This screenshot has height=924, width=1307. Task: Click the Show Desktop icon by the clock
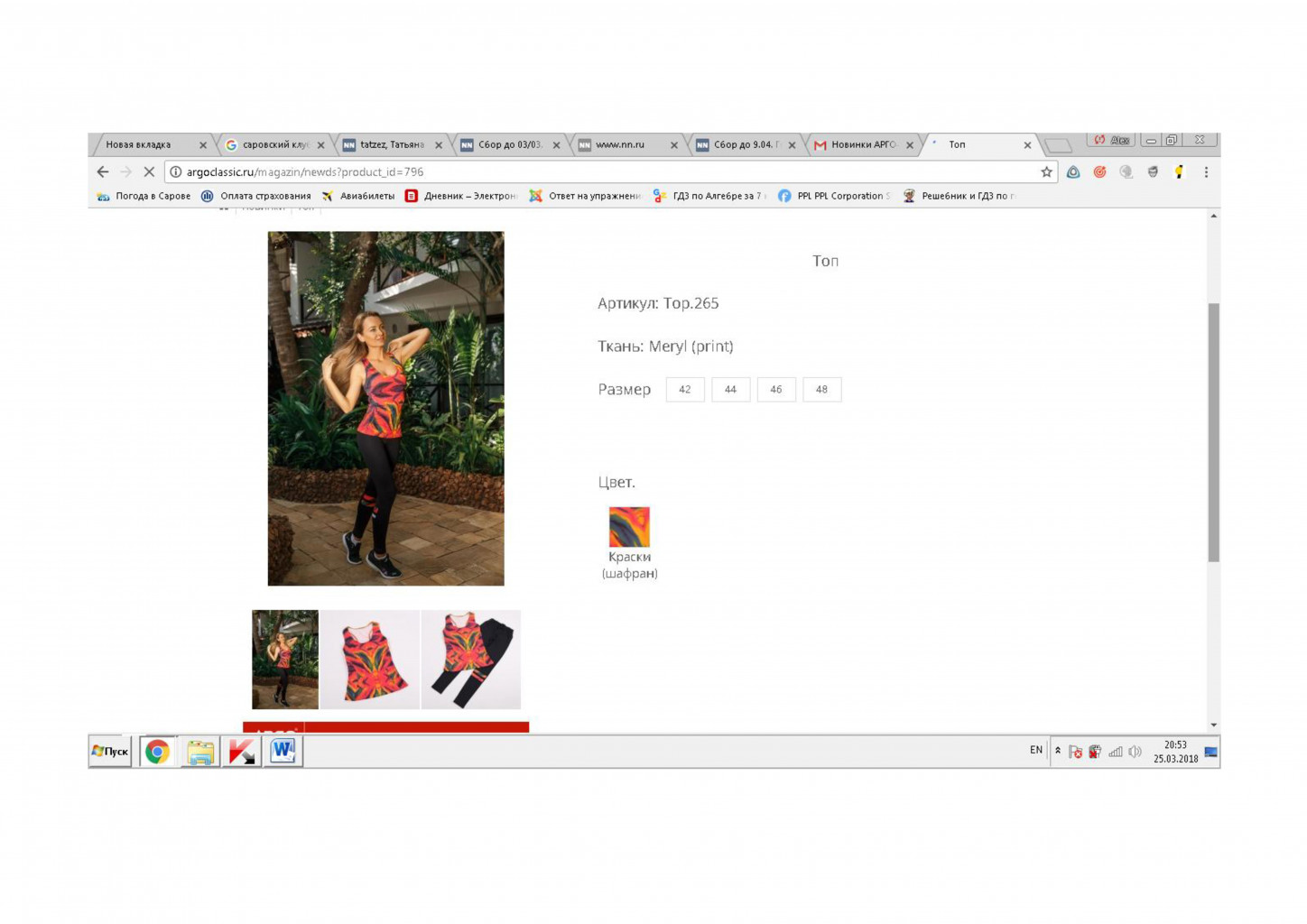1211,752
